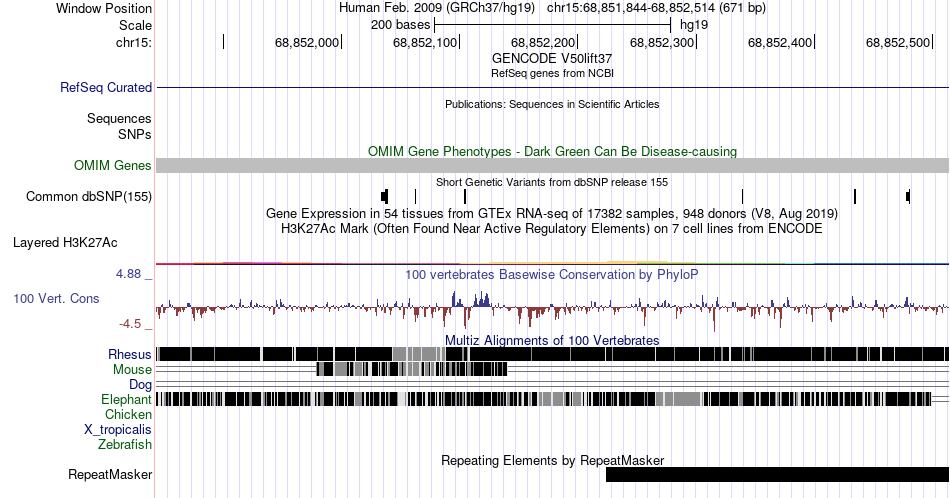The image size is (950, 498).
Task: Click the 68,852,200 ruler position
Action: click(x=543, y=42)
